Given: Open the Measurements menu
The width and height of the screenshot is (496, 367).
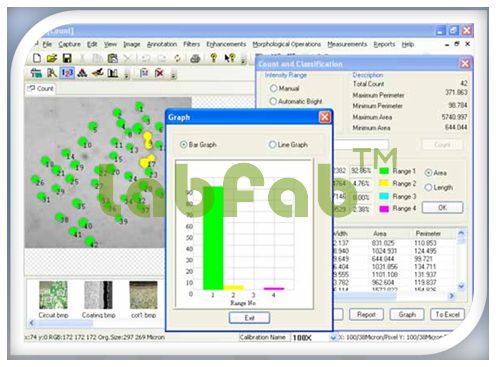Looking at the screenshot, I should (347, 44).
